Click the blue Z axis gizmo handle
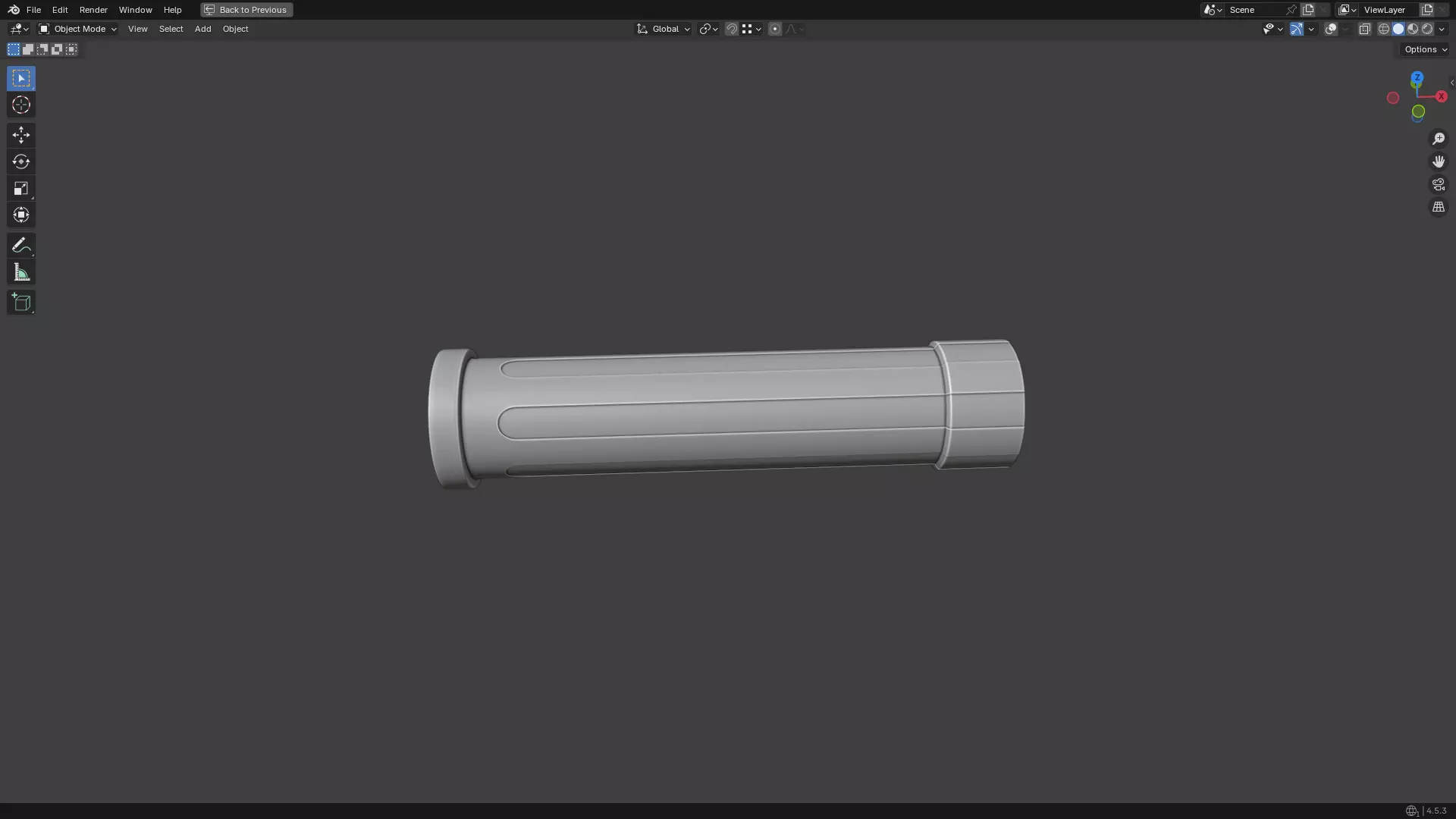 [x=1417, y=77]
